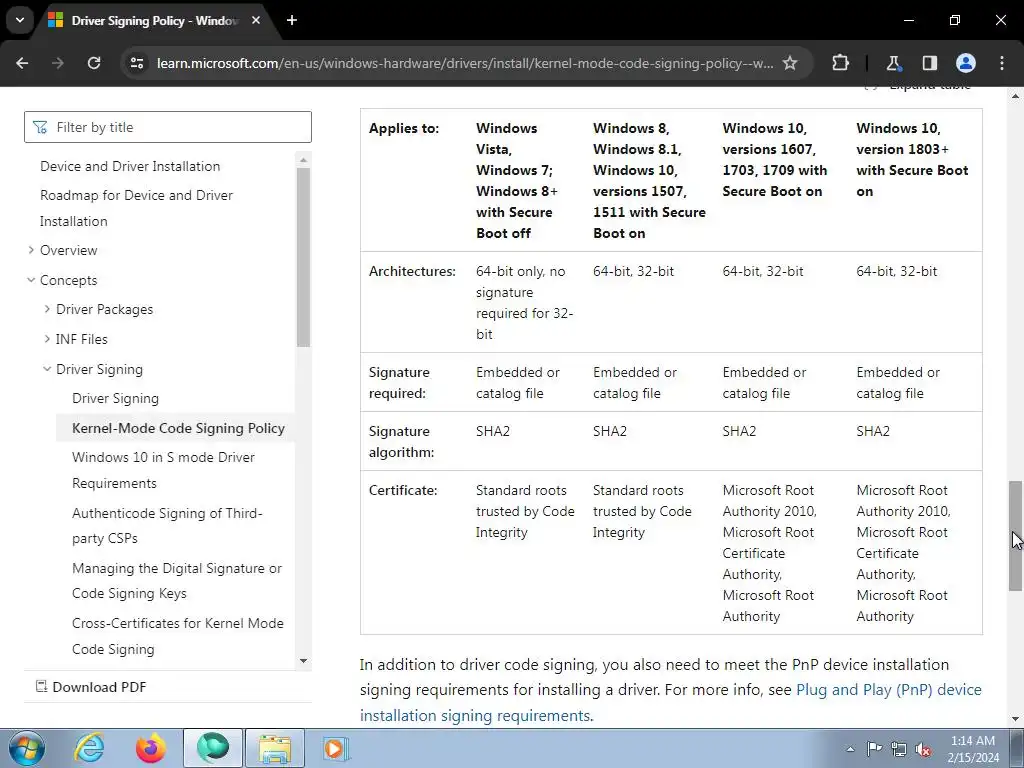The width and height of the screenshot is (1024, 768).
Task: Open Managing the Digital Signature or Code Signing Keys
Action: click(177, 581)
